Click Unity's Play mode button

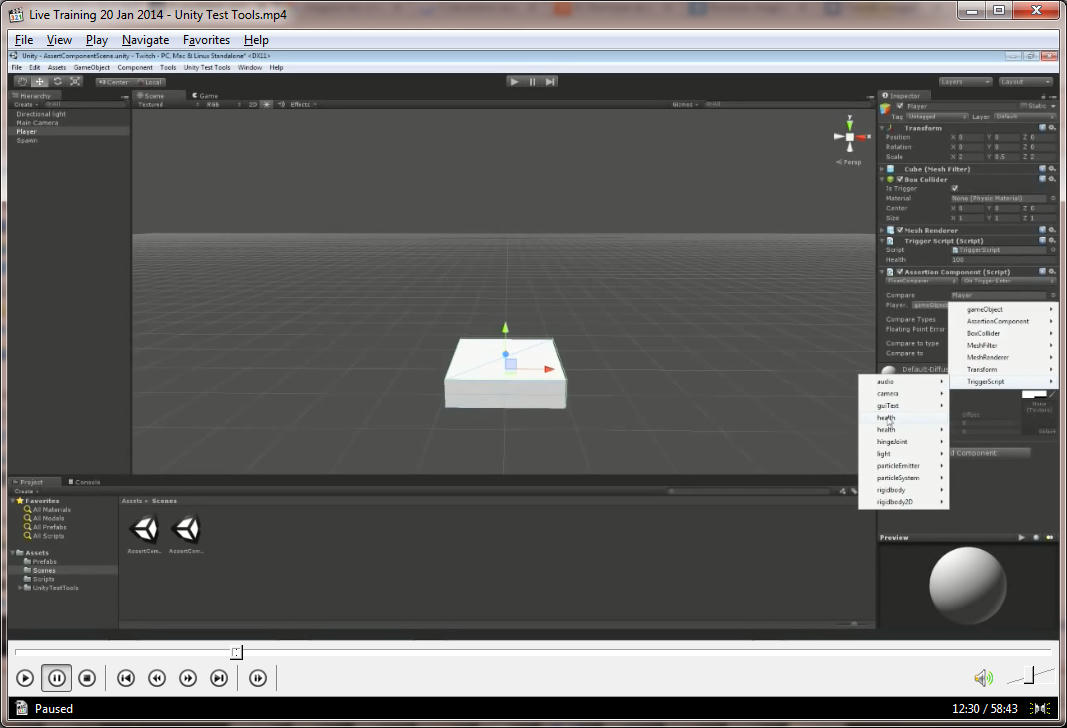click(x=514, y=82)
